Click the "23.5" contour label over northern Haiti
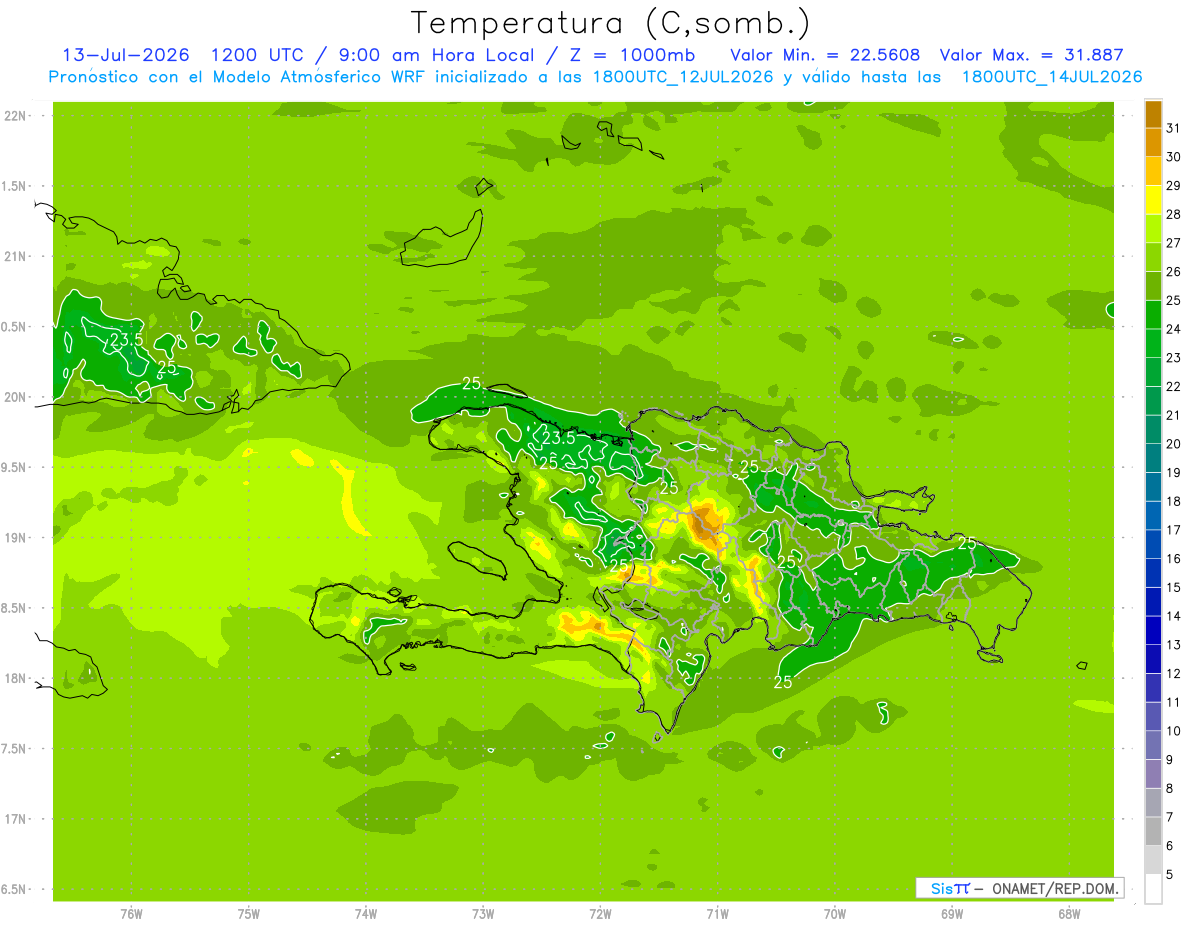This screenshot has height=927, width=1200. (x=558, y=438)
